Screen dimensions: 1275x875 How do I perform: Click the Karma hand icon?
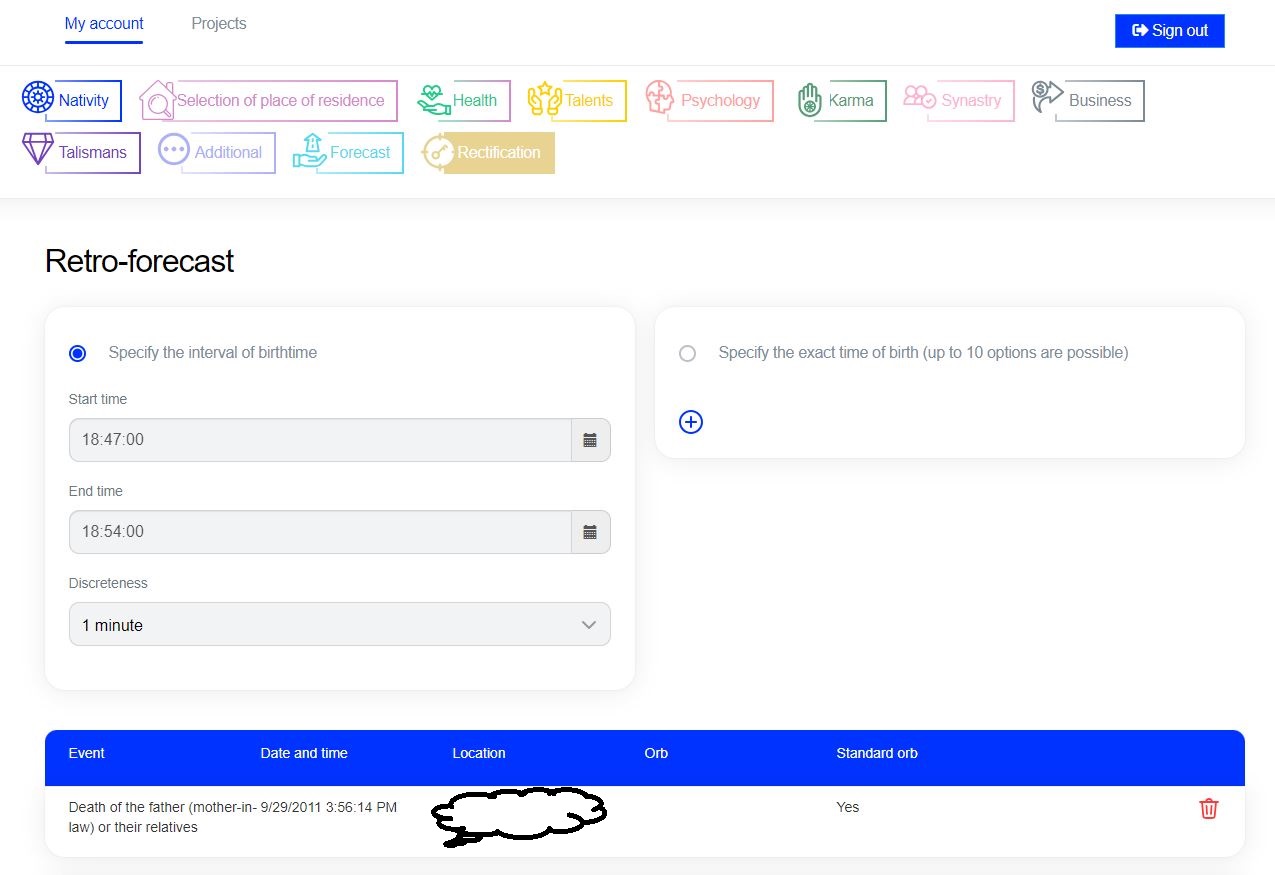pos(810,100)
